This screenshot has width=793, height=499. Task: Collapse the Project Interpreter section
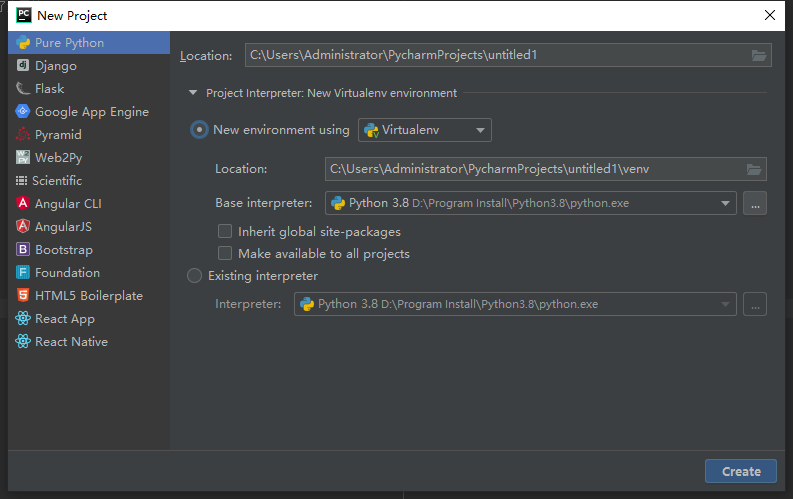pos(193,93)
